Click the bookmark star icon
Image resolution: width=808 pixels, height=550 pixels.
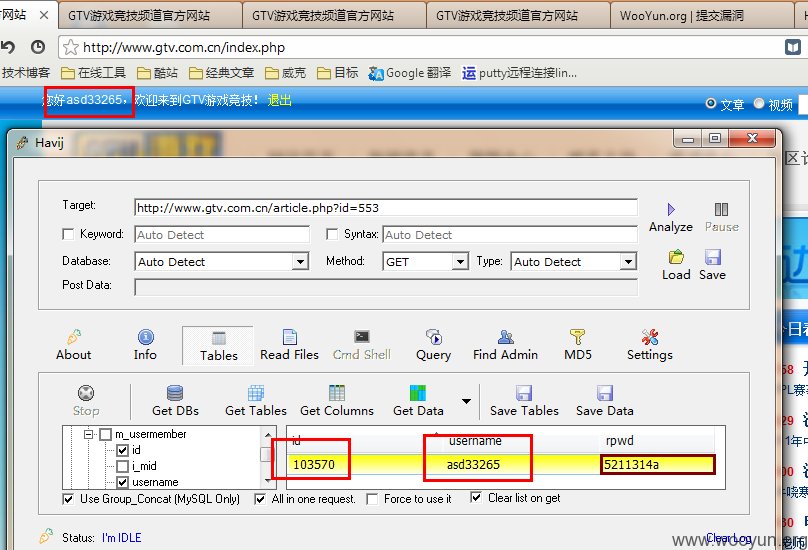[x=71, y=47]
